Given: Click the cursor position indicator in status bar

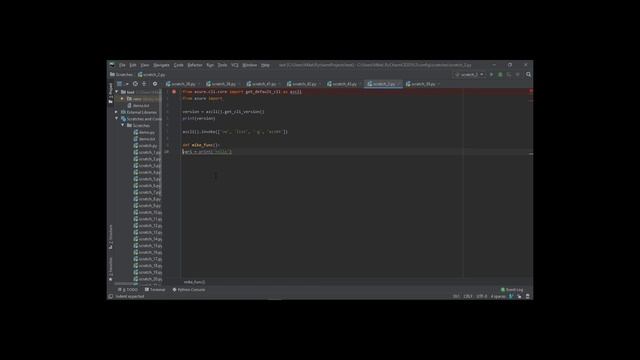Looking at the screenshot, I should coord(456,296).
